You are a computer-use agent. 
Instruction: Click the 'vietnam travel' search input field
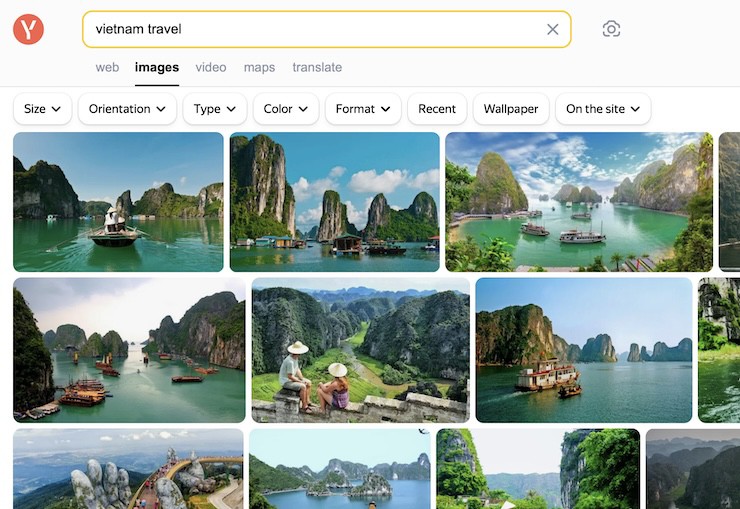click(x=310, y=29)
